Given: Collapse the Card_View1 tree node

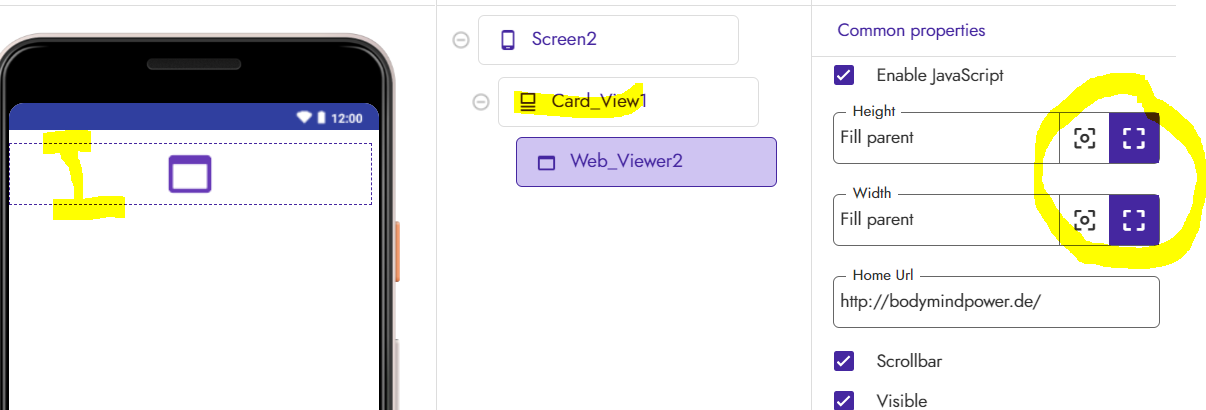Looking at the screenshot, I should tap(480, 102).
